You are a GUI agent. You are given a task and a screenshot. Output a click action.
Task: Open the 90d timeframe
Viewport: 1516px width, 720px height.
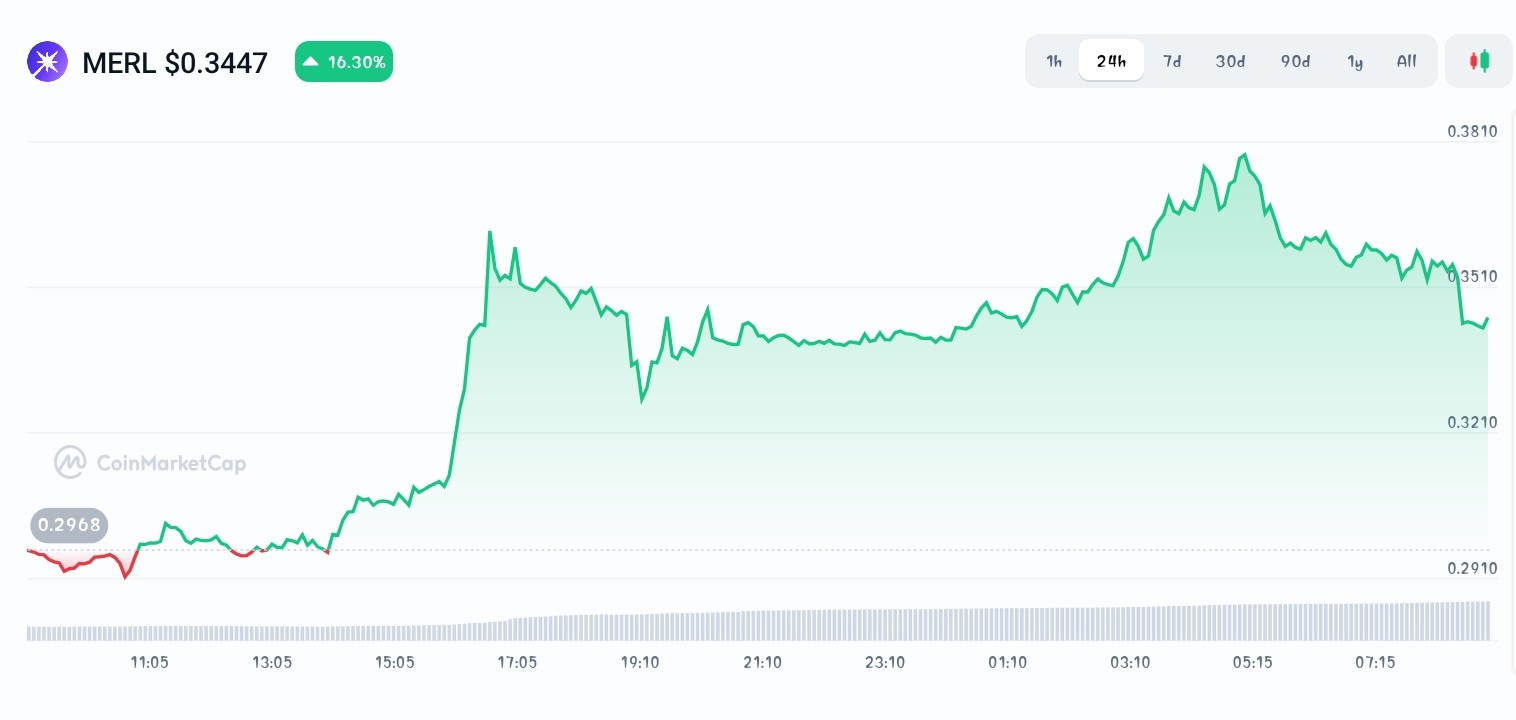pos(1295,61)
